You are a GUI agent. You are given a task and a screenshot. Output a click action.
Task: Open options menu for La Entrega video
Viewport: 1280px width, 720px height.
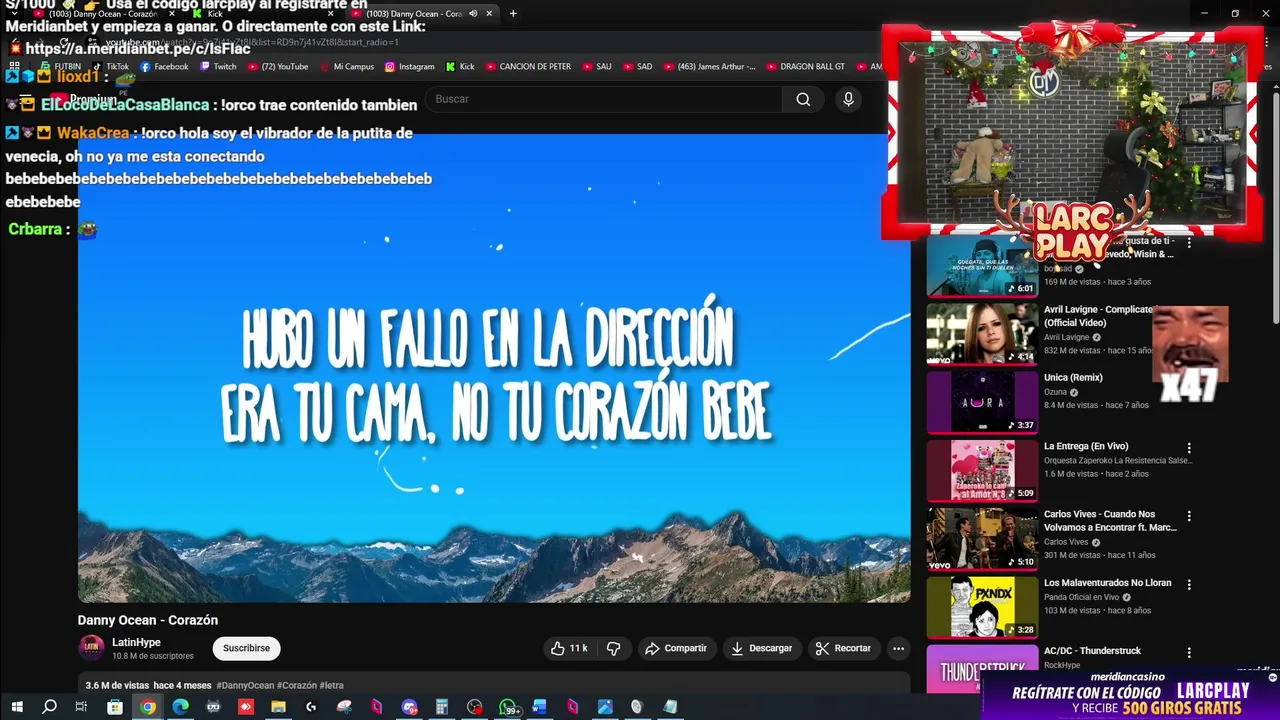[x=1189, y=448]
